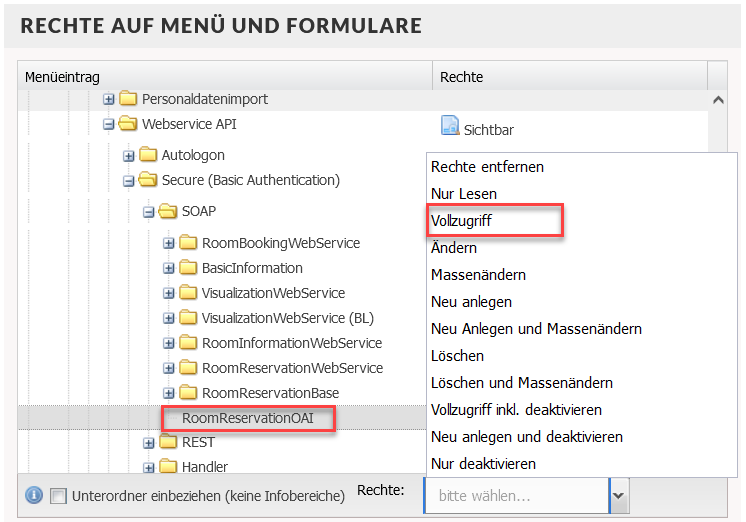The image size is (746, 522).
Task: Click the blue info icon at bottom
Action: [x=34, y=495]
